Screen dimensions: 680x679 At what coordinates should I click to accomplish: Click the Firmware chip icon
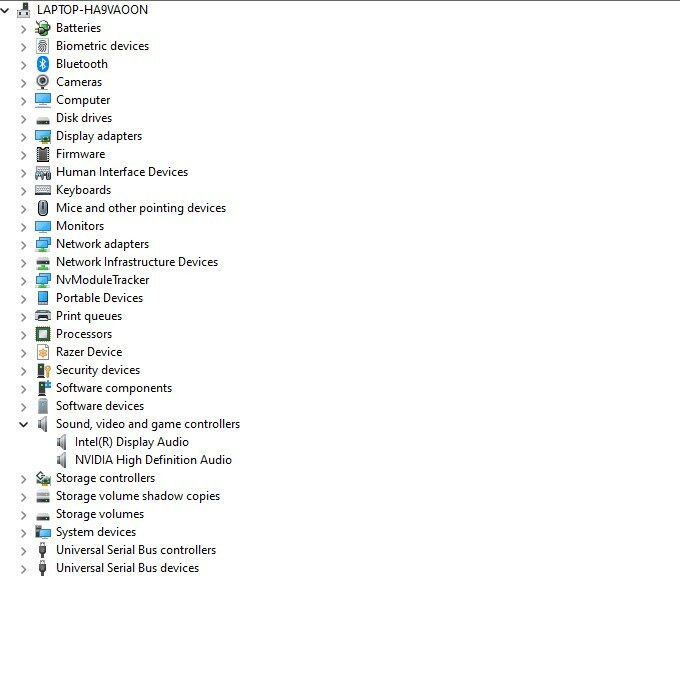(x=42, y=154)
